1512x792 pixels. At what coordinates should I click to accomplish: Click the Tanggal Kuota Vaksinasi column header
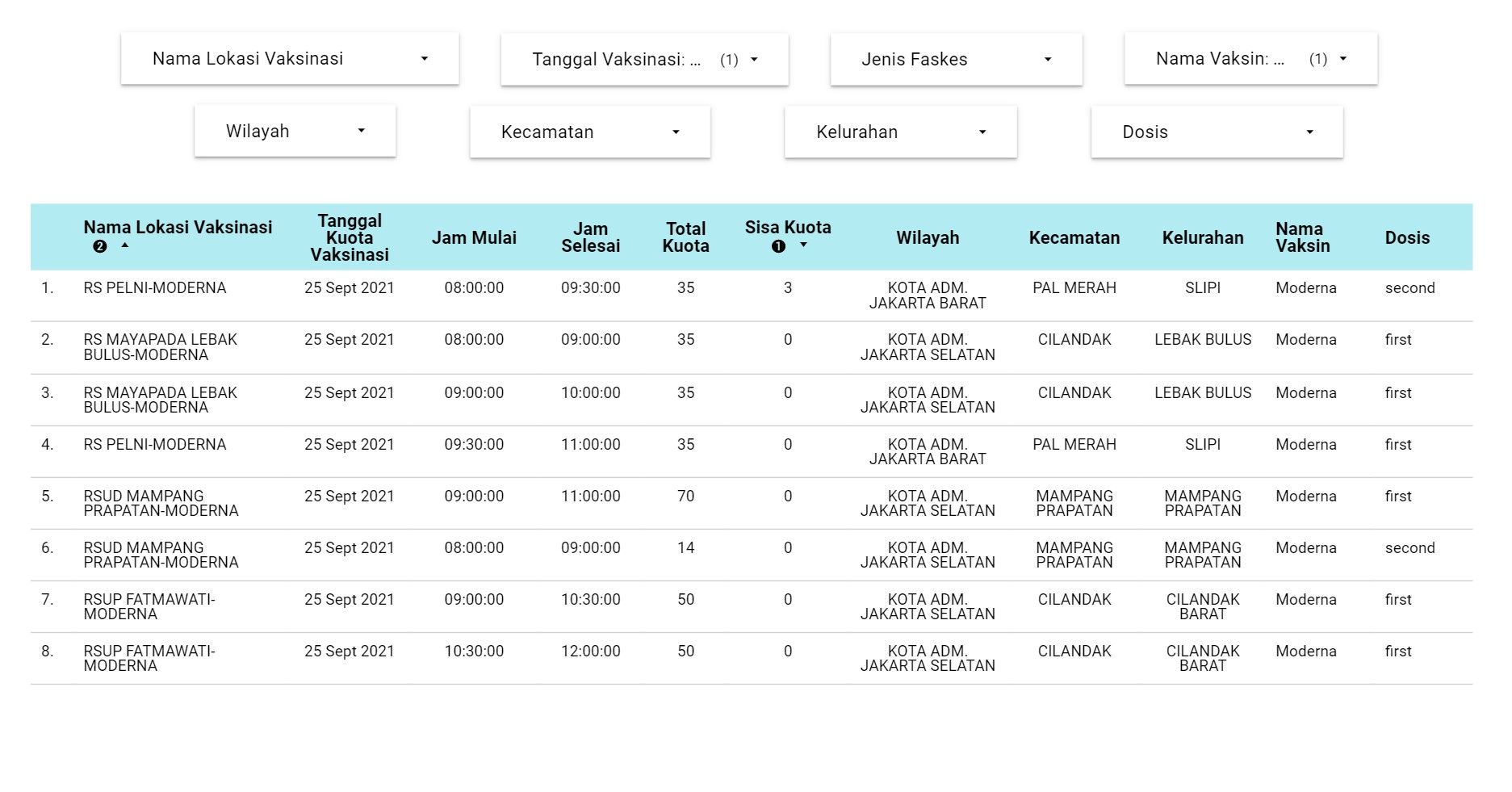coord(350,237)
